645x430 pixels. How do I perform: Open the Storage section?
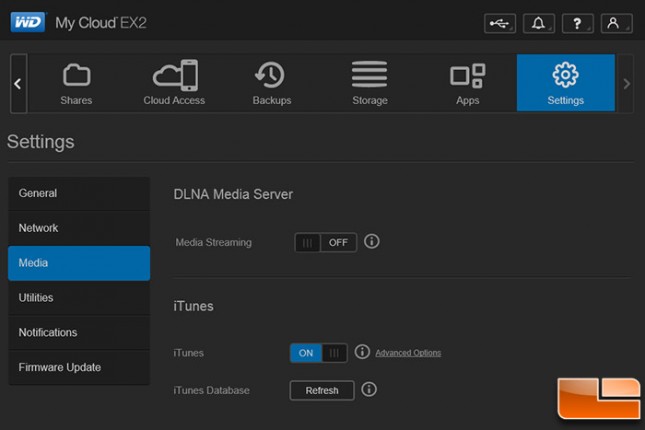[369, 83]
